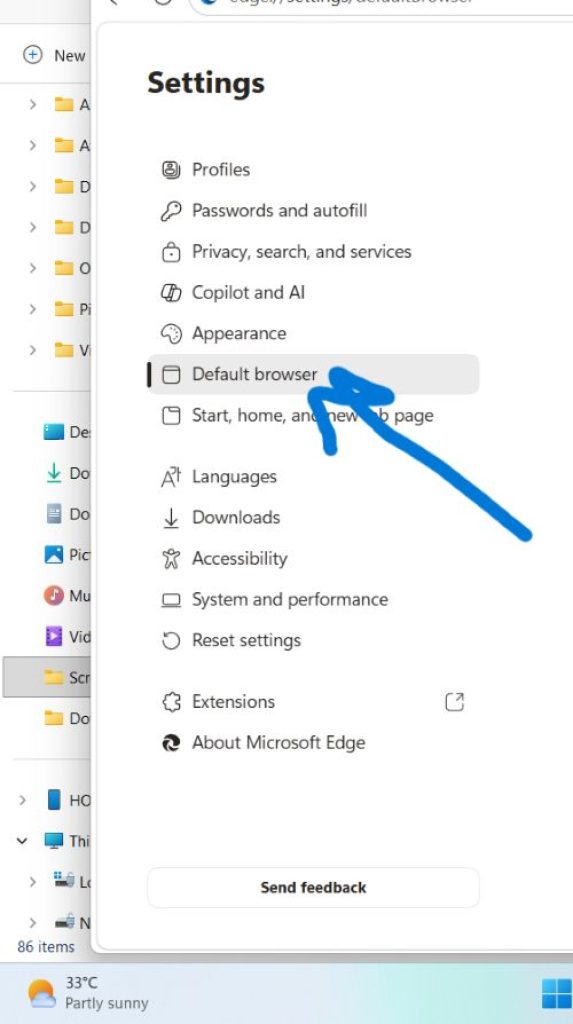Click the window icon beside Default browser
The height and width of the screenshot is (1024, 573).
(171, 375)
